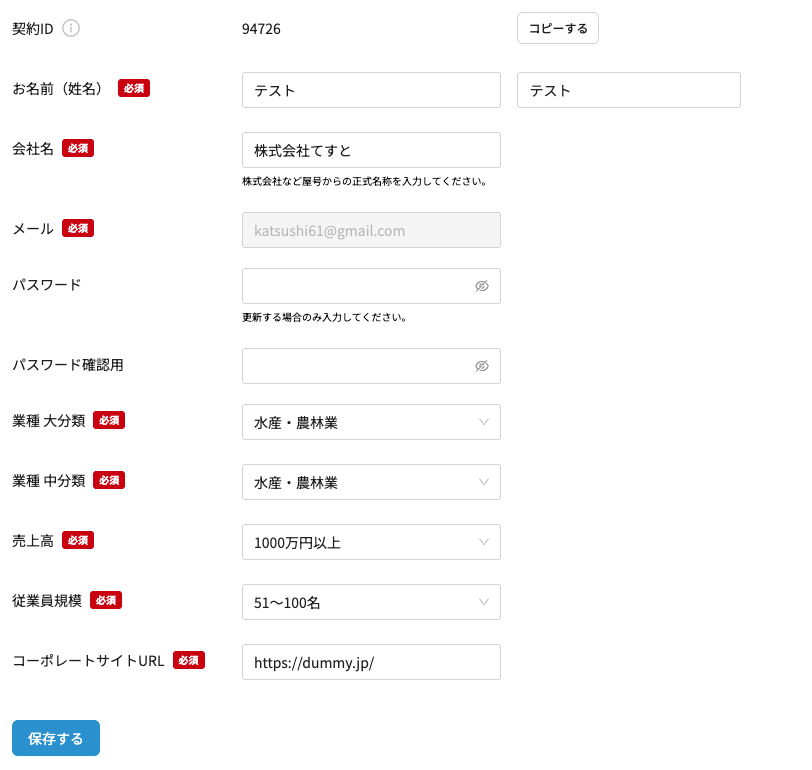The height and width of the screenshot is (770, 812).
Task: Click the 必須 badge next to 売上高
Action: [78, 540]
